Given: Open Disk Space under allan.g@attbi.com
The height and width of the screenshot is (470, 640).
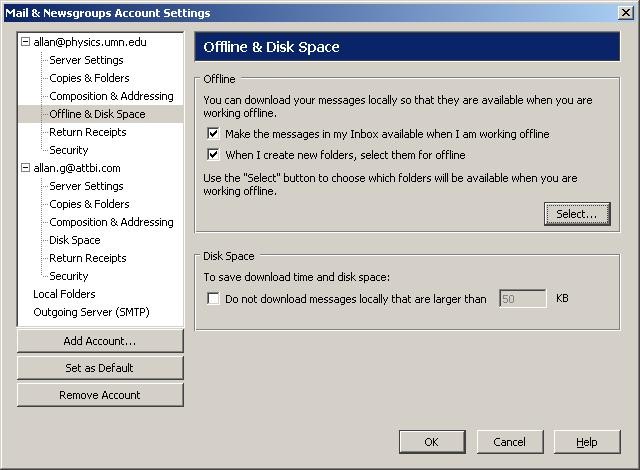Looking at the screenshot, I should (75, 240).
